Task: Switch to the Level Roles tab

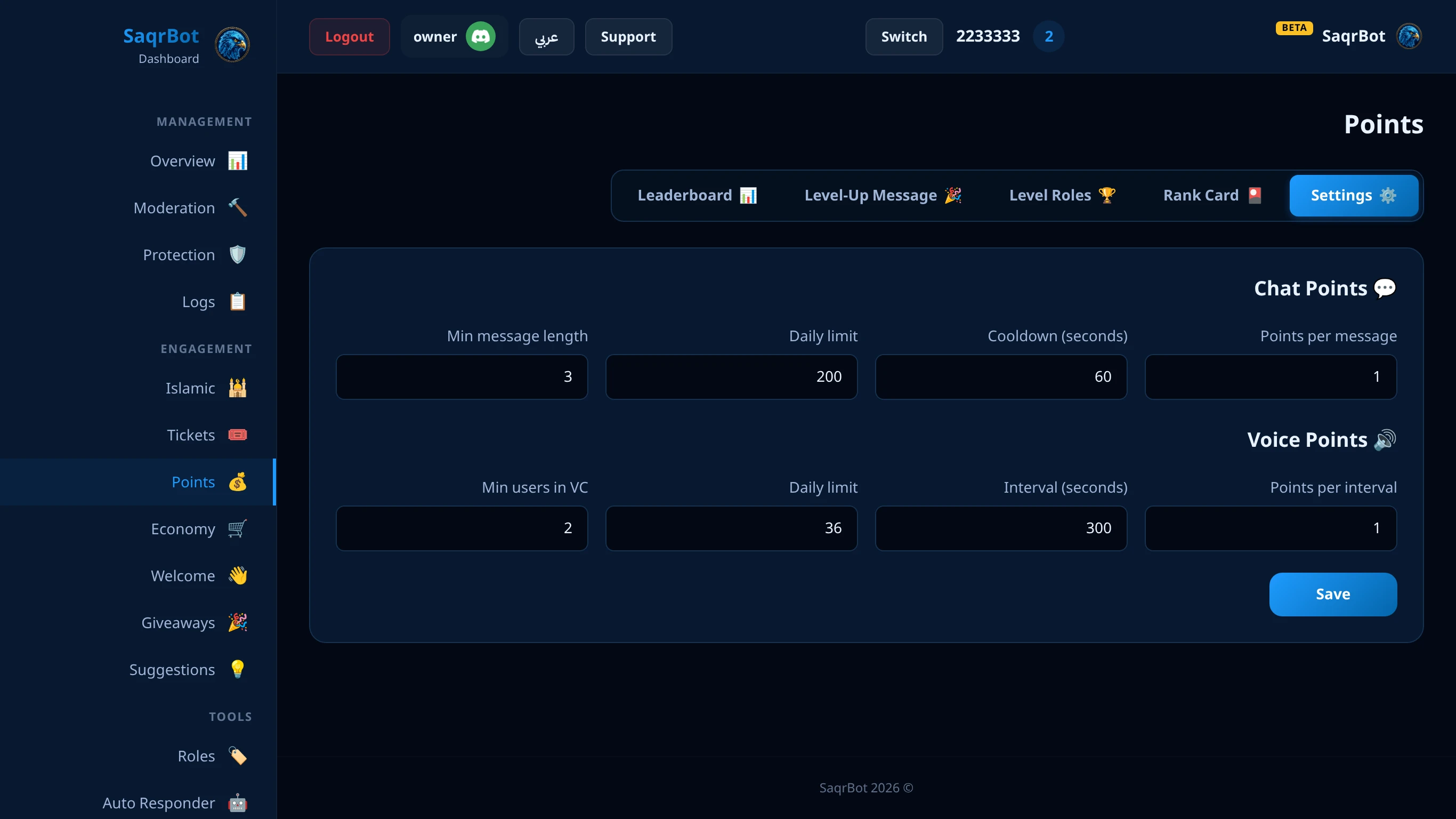Action: [1062, 196]
